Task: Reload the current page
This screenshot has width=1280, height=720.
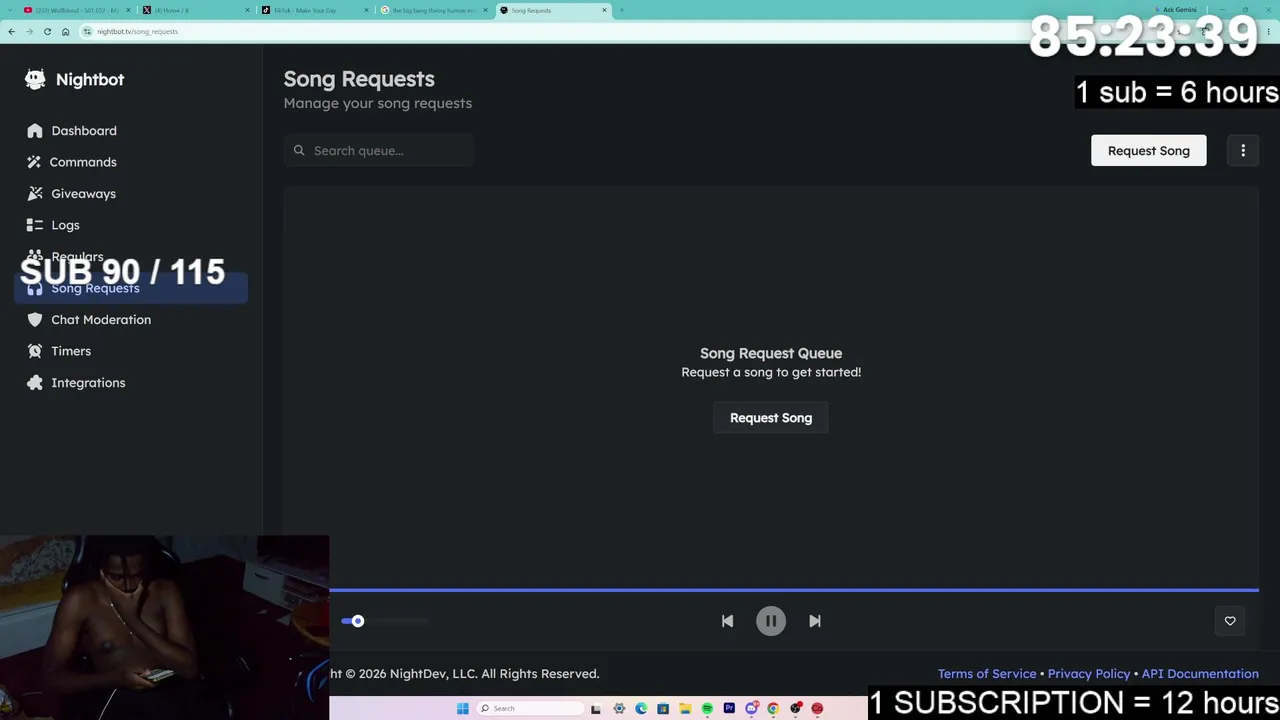Action: [47, 31]
